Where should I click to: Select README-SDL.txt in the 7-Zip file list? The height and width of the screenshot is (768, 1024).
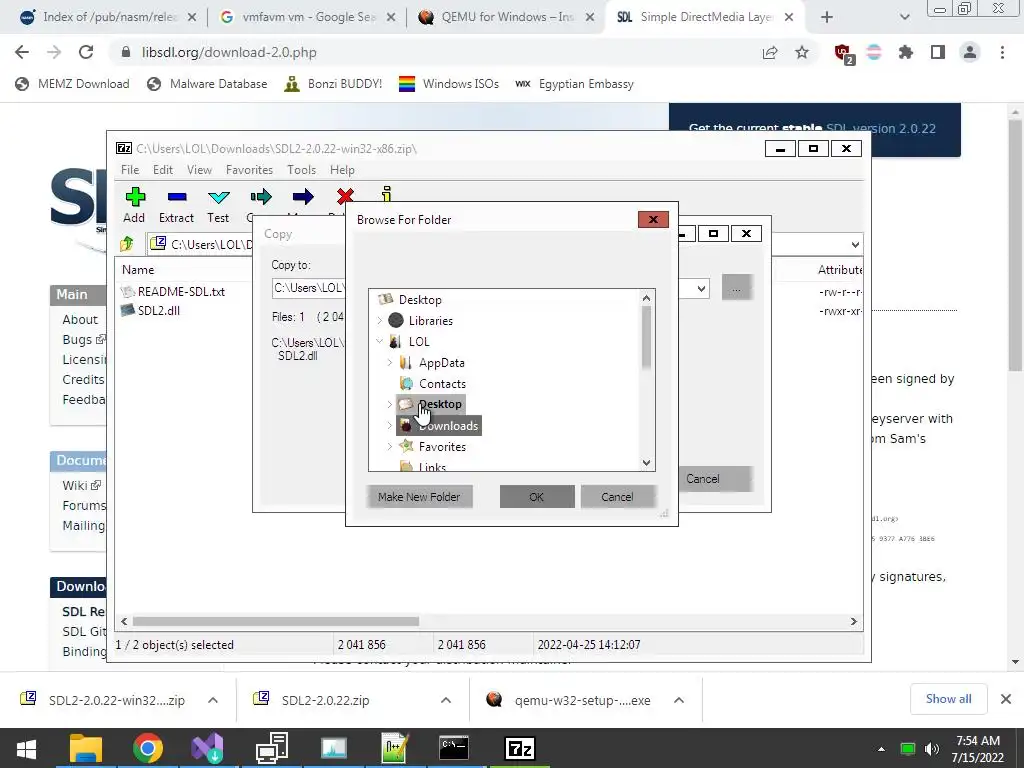tap(173, 292)
